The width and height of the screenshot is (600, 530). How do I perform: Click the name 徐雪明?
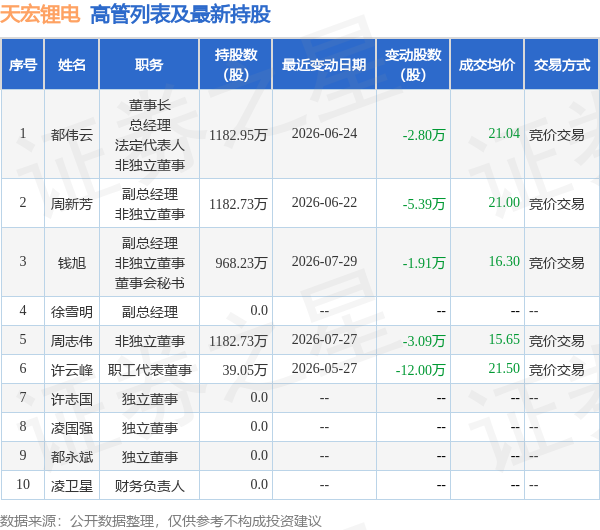pyautogui.click(x=72, y=311)
